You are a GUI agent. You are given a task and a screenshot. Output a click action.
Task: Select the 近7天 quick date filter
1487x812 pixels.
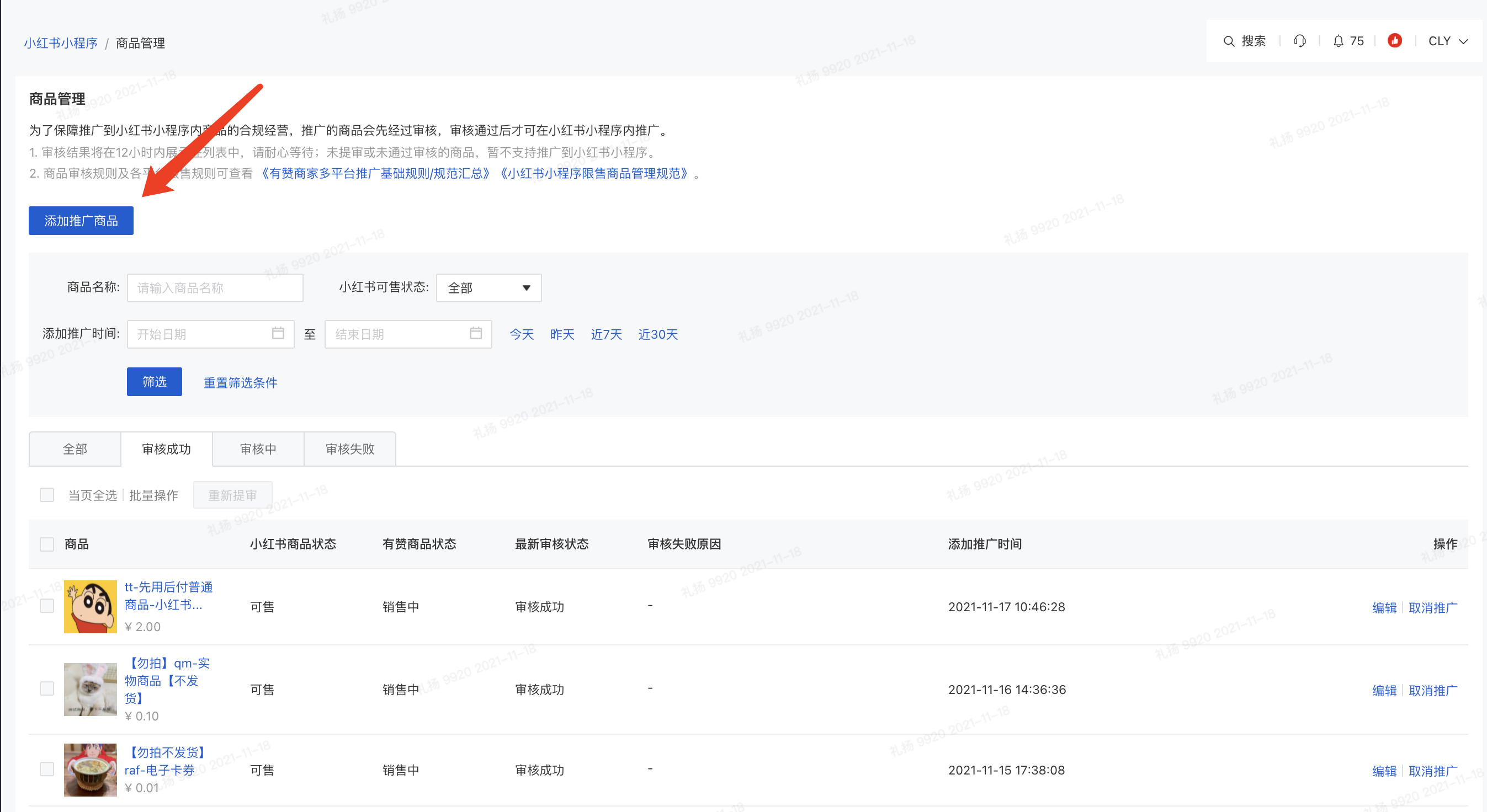coord(606,334)
